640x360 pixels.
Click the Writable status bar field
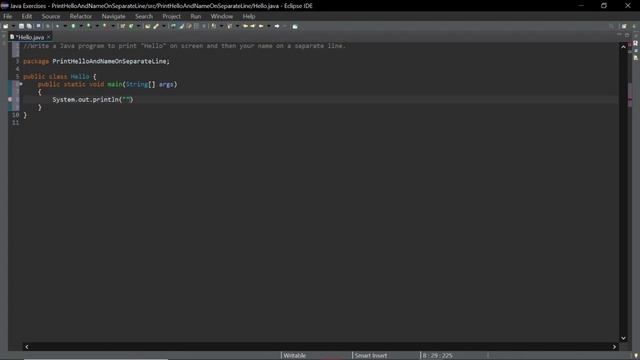294,356
